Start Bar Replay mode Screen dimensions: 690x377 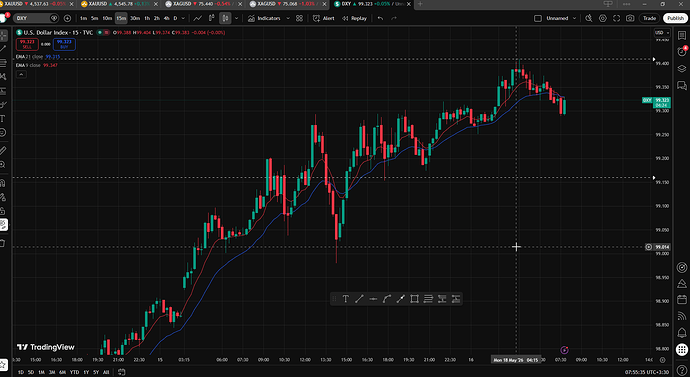click(x=354, y=18)
